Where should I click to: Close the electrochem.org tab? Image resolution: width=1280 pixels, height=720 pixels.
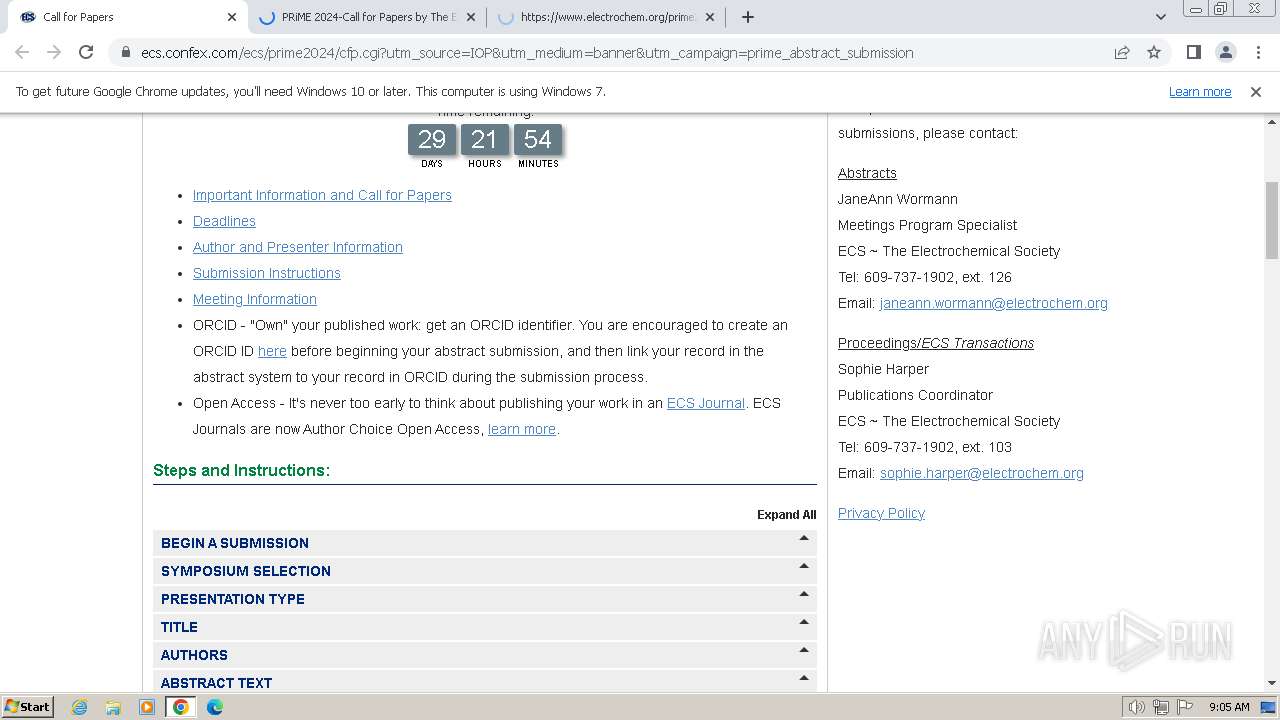tap(710, 17)
